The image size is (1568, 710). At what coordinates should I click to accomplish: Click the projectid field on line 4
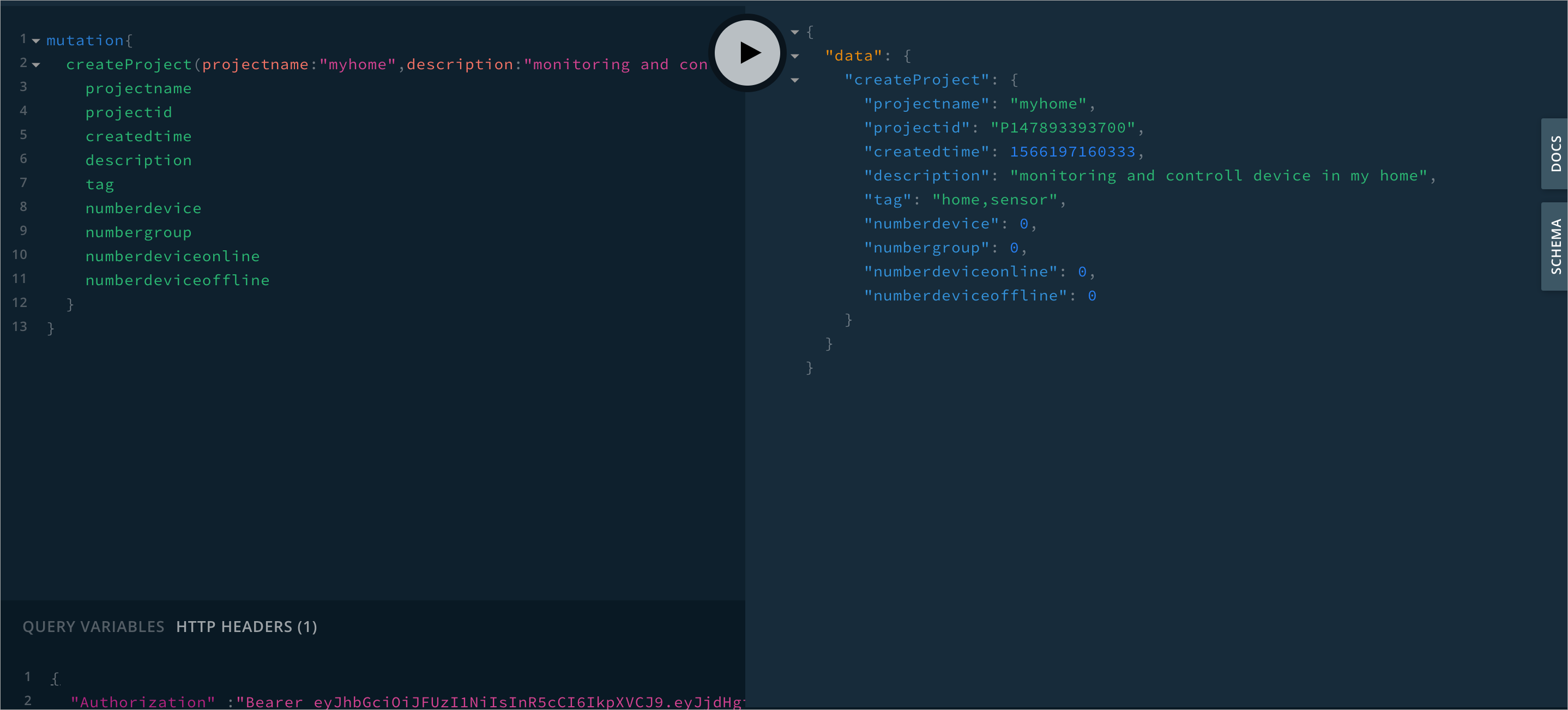coord(129,112)
